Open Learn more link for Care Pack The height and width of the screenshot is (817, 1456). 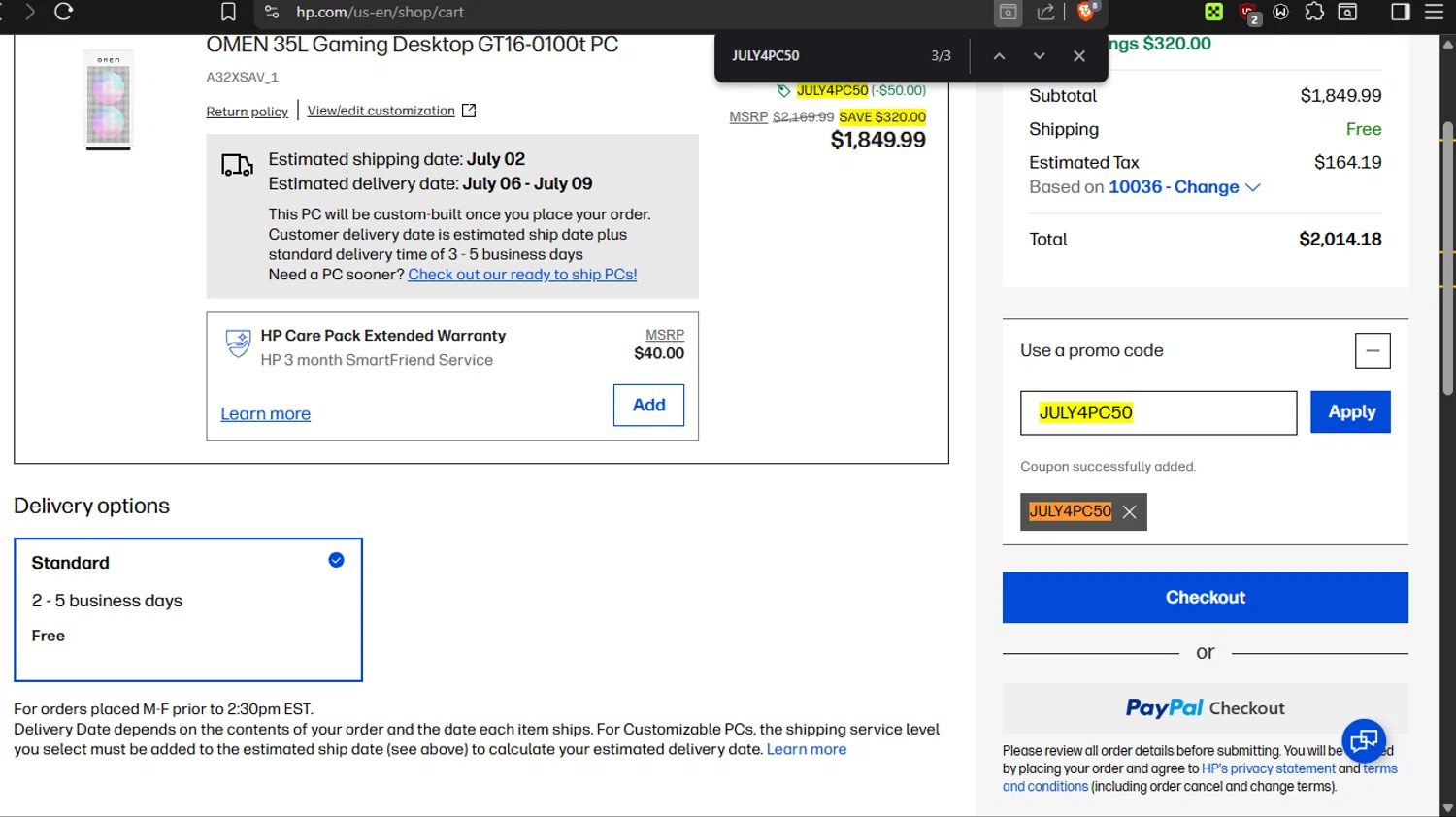point(265,414)
